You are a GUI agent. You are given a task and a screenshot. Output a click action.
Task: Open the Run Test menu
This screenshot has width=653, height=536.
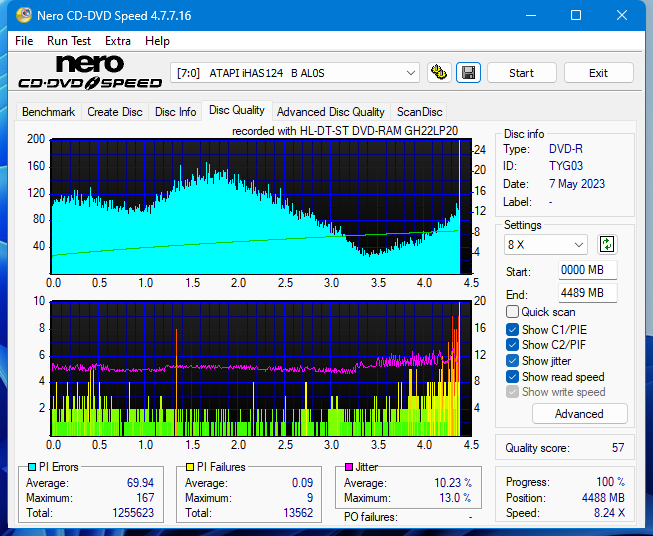[68, 41]
